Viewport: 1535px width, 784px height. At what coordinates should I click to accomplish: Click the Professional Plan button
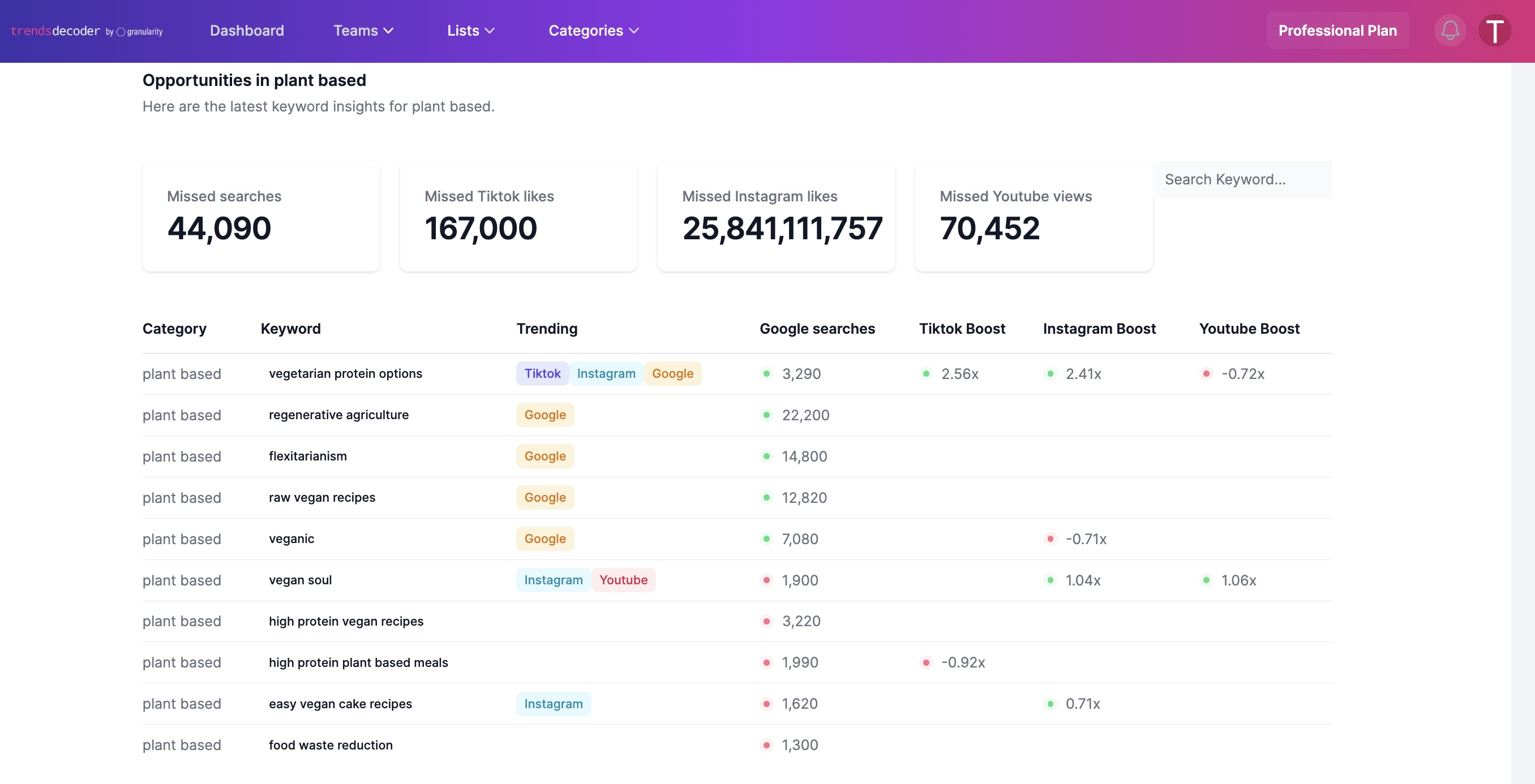(x=1337, y=31)
